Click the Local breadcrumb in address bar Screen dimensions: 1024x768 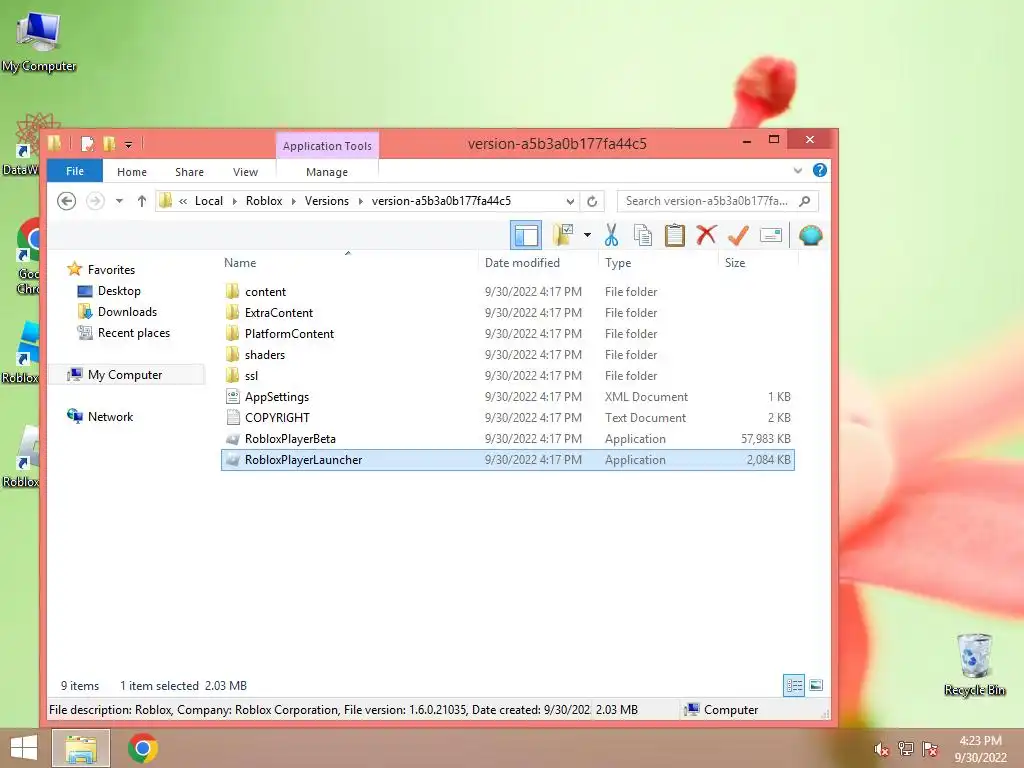(209, 201)
